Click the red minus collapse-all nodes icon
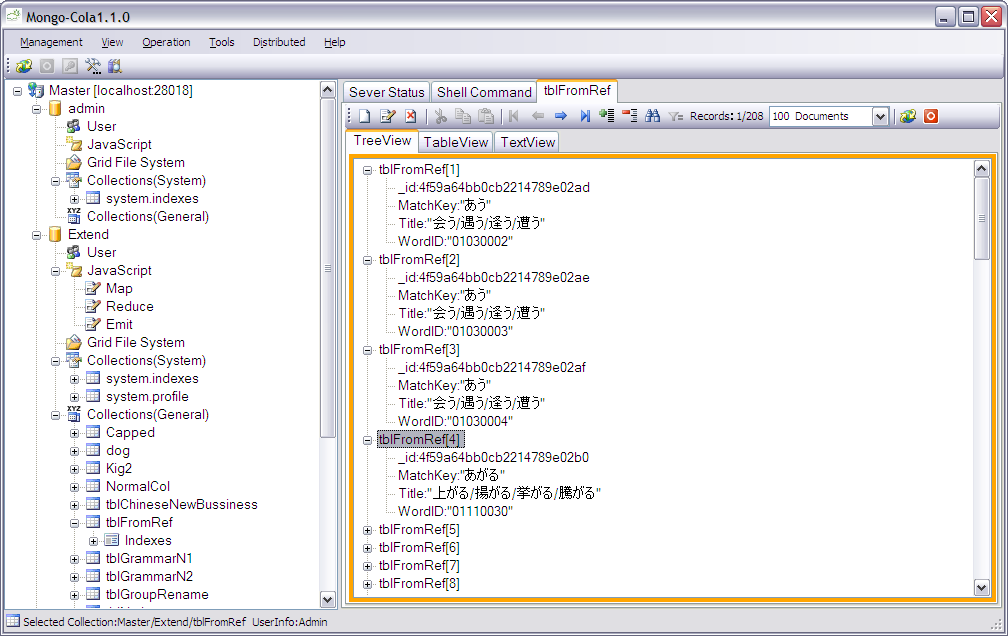Screen dimensions: 1008x636 coord(630,116)
